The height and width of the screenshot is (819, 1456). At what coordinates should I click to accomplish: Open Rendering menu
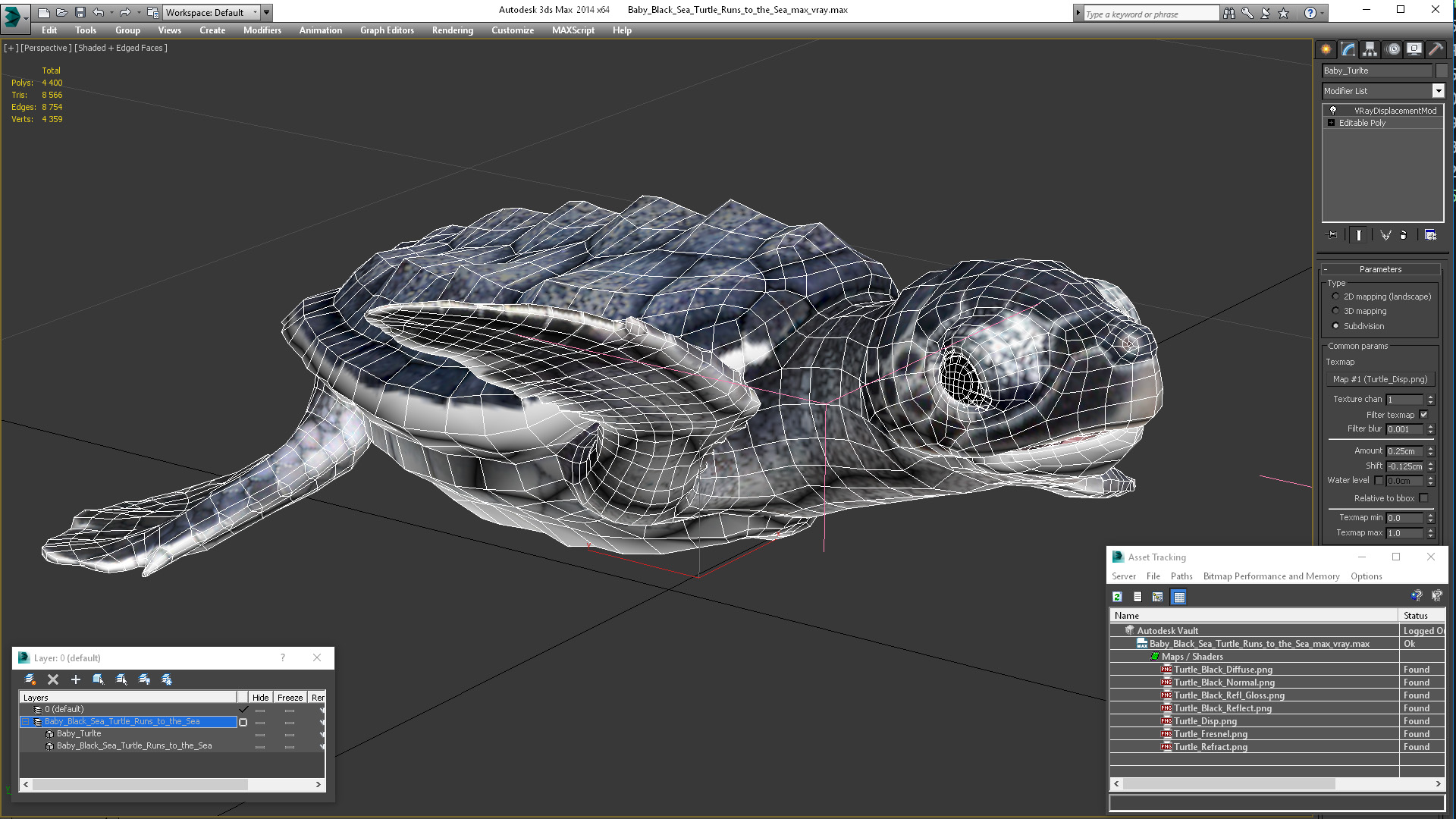click(453, 30)
